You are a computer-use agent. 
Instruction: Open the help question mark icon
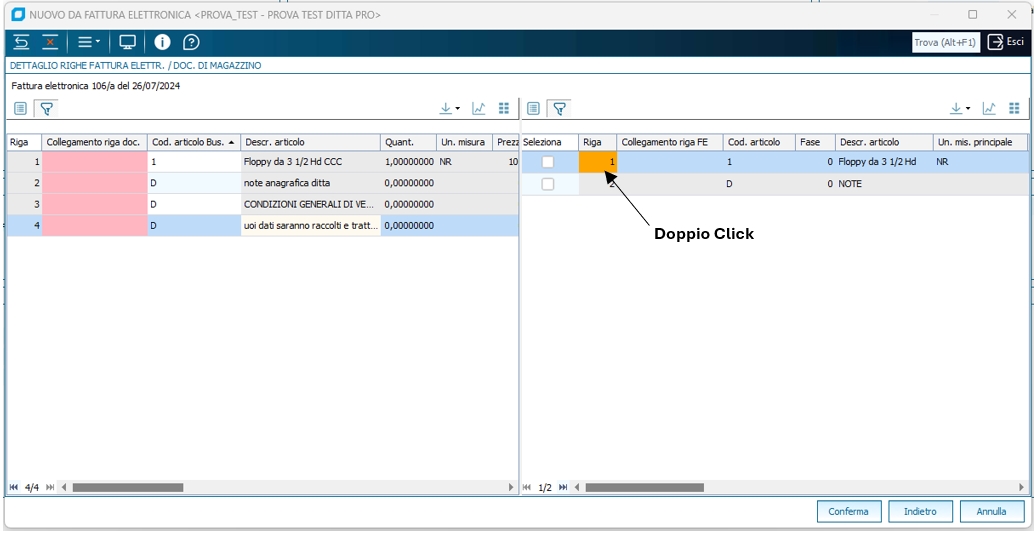[x=191, y=42]
